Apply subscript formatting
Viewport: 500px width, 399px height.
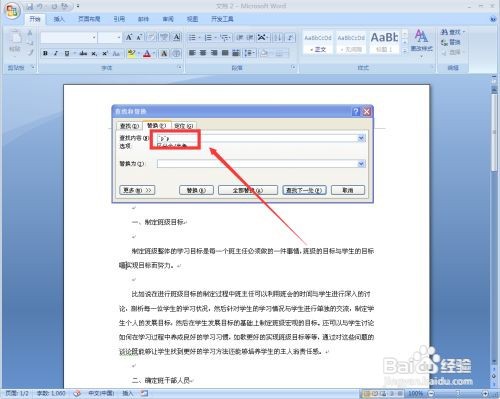(94, 53)
